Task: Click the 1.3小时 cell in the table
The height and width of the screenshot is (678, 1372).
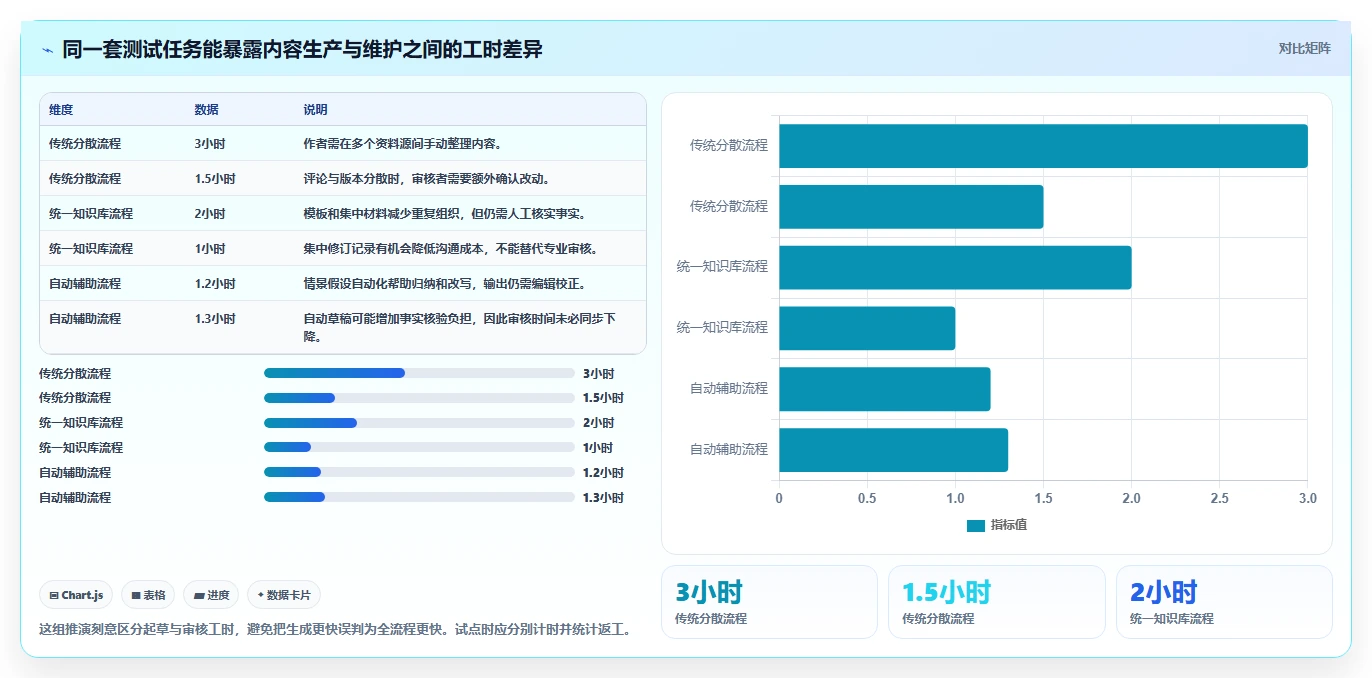Action: click(x=215, y=318)
